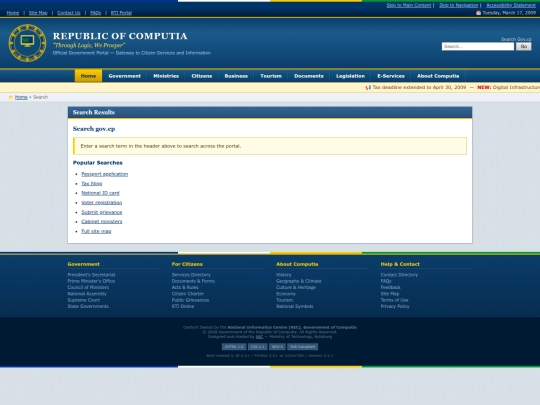Open the E-Services navigation tab
The image size is (540, 405).
tap(391, 76)
